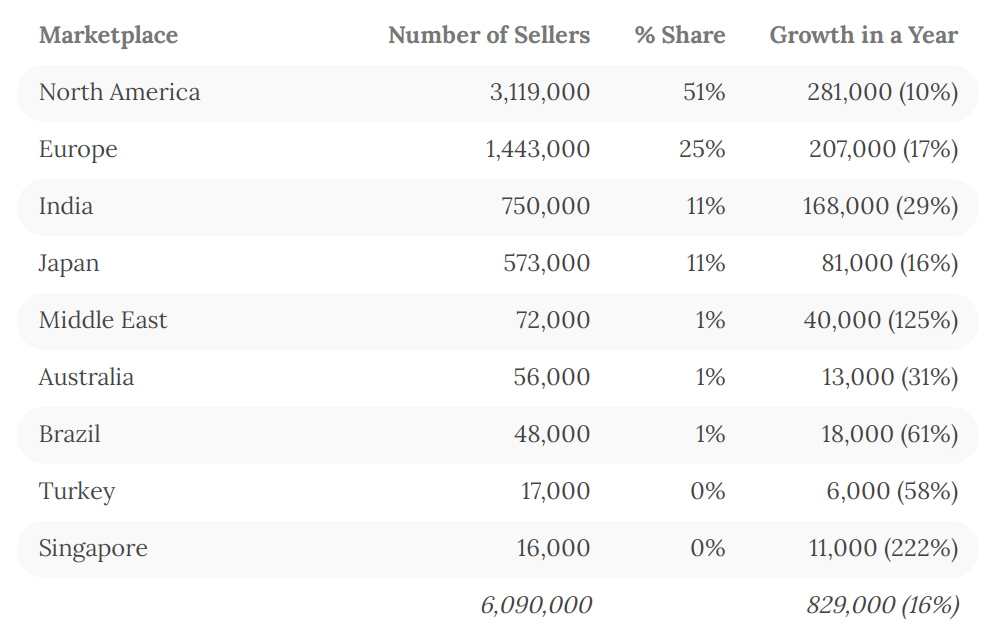Click the Growth in a Year header
This screenshot has height=637, width=1007.
[x=863, y=35]
